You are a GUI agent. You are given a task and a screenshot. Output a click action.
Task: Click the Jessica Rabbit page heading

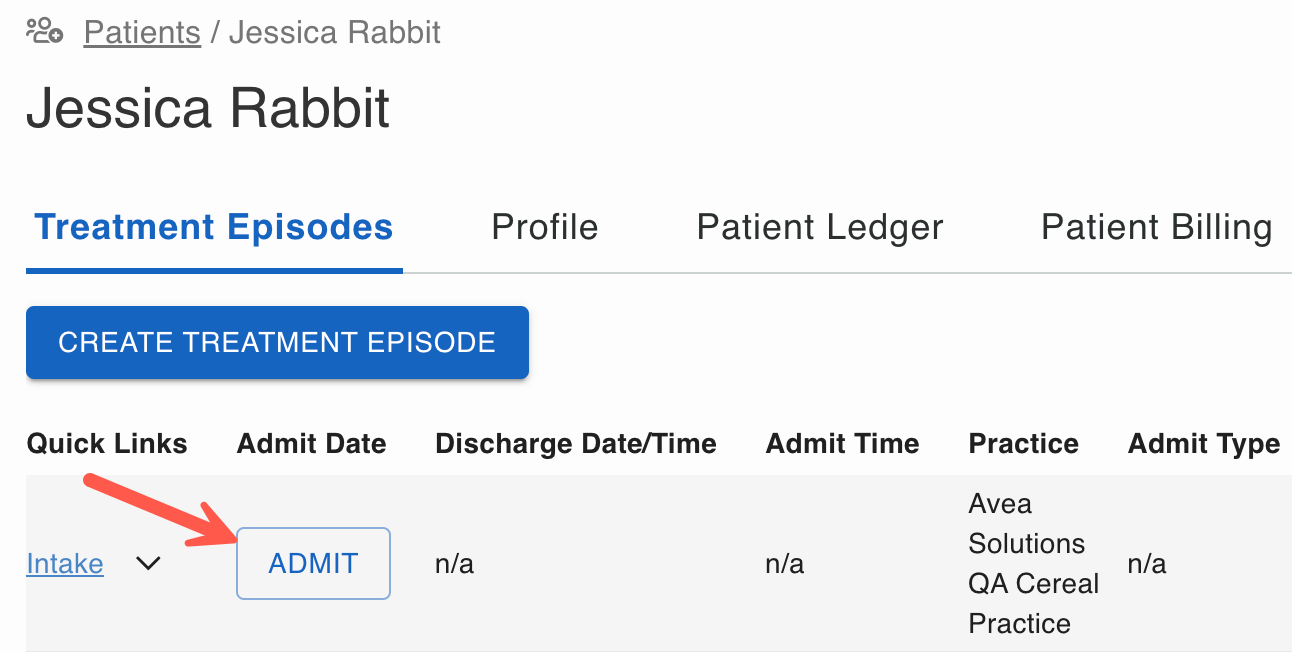click(208, 108)
